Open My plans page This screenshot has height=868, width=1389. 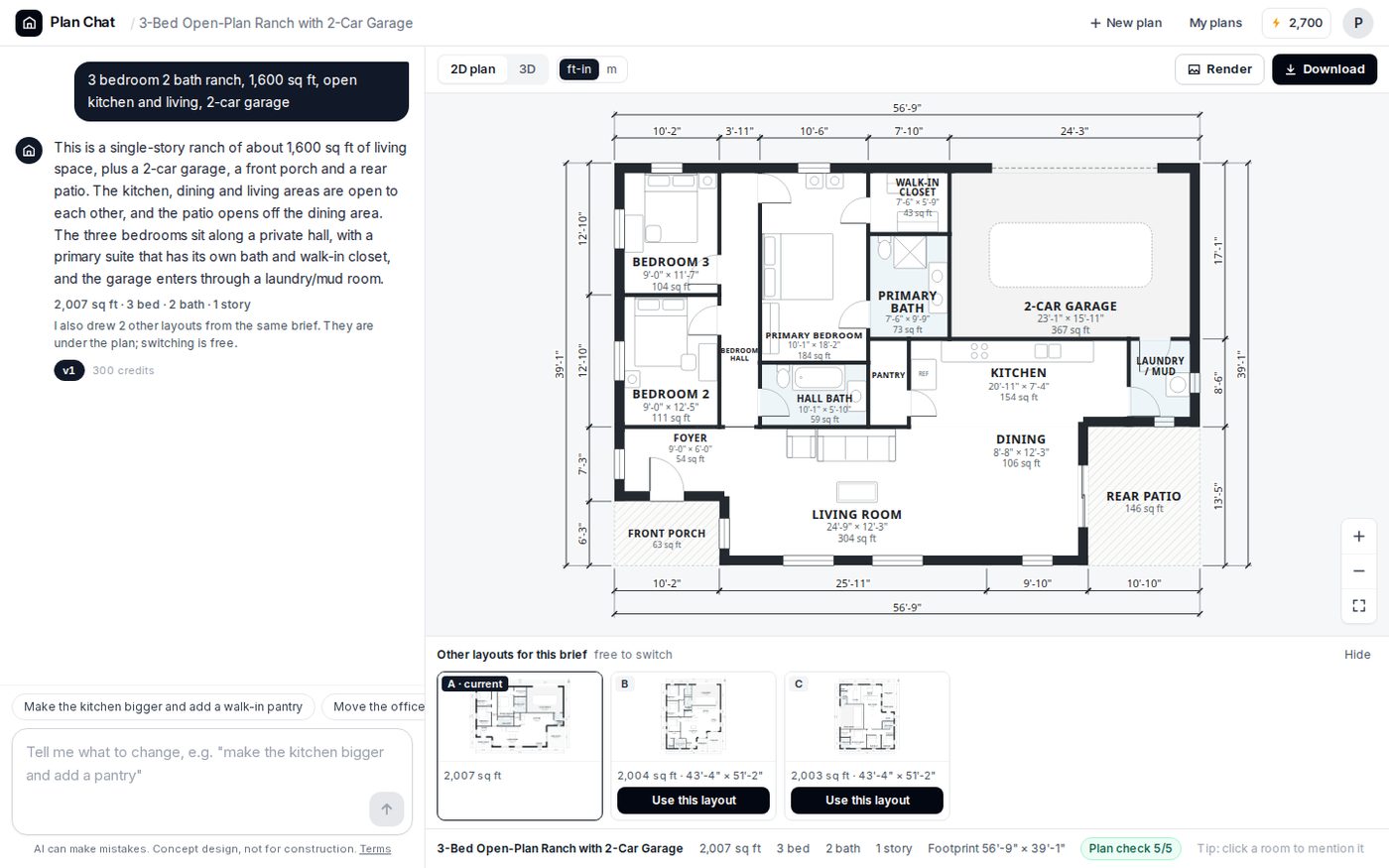point(1215,23)
